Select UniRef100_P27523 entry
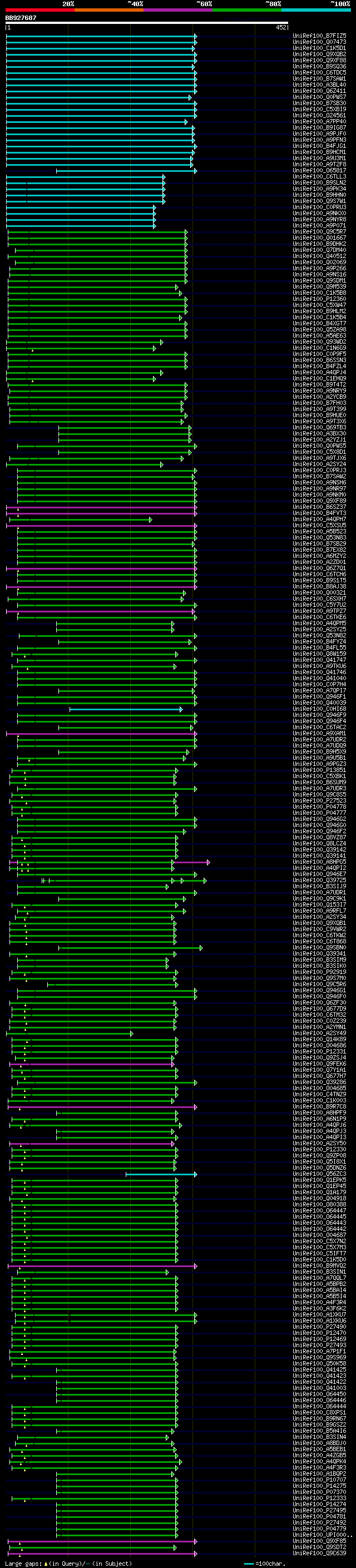Image resolution: width=356 pixels, height=1568 pixels. (319, 800)
